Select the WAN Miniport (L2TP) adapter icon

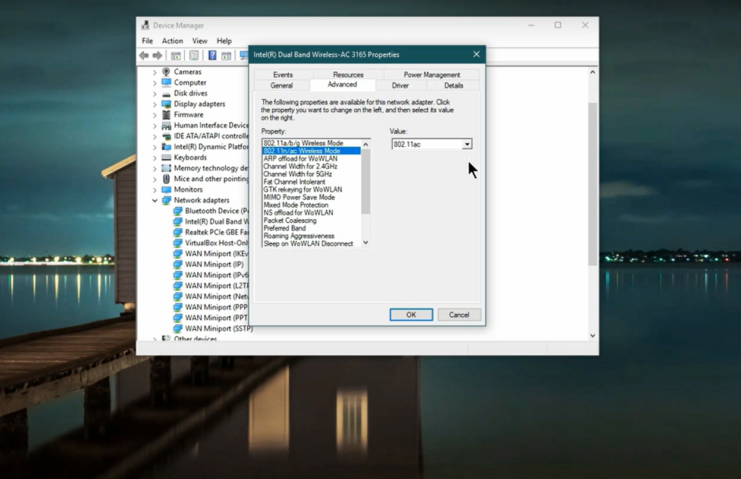(x=178, y=286)
